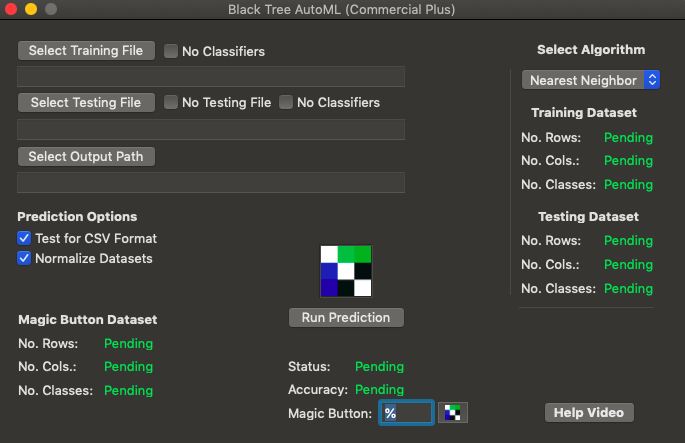Close the Black Tree AutoML window
This screenshot has height=443, width=685.
click(x=11, y=9)
